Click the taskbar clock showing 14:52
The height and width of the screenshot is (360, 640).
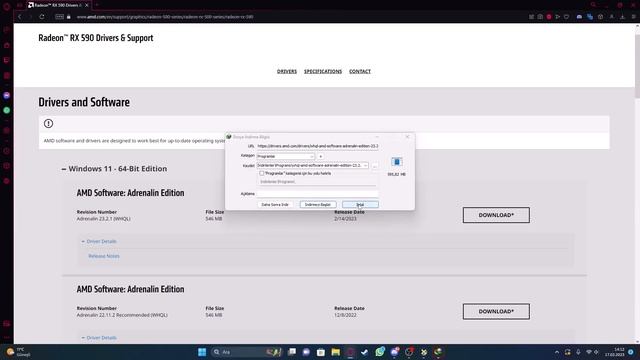point(614,352)
